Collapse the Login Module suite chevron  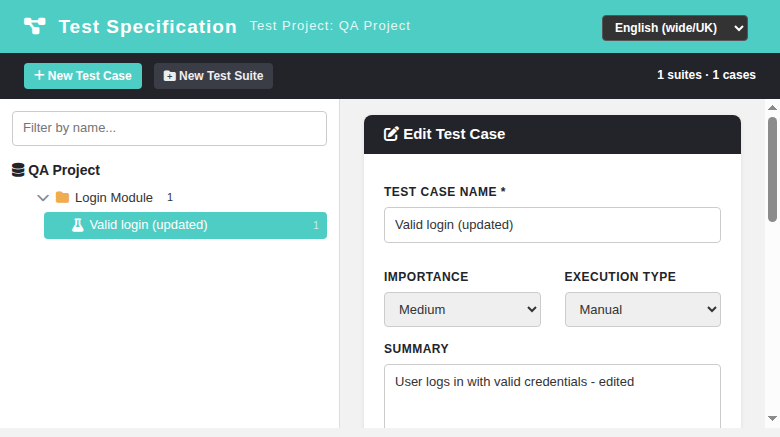pos(43,198)
